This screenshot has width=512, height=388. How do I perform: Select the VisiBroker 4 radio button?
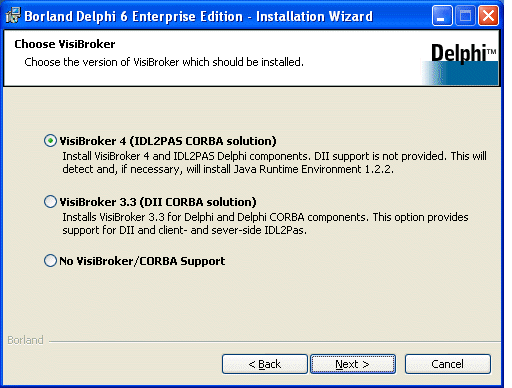(x=50, y=141)
